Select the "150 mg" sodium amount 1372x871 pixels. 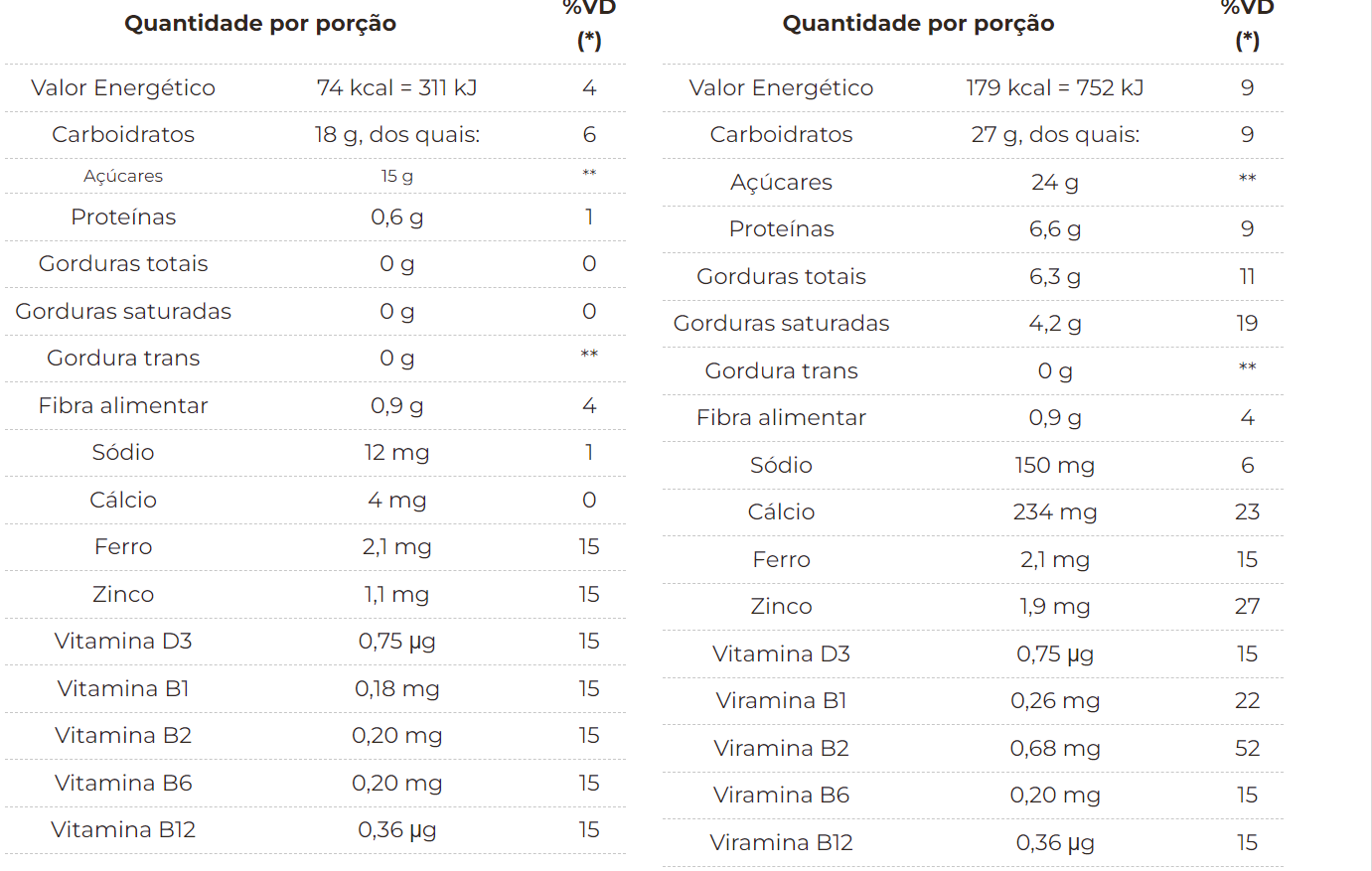click(x=1054, y=465)
